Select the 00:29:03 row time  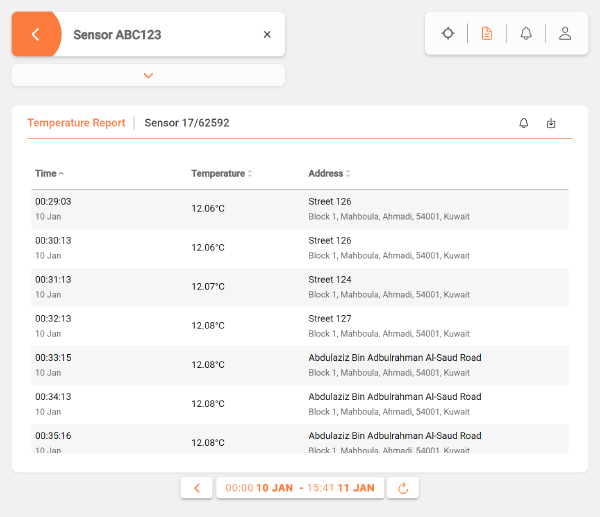[53, 202]
